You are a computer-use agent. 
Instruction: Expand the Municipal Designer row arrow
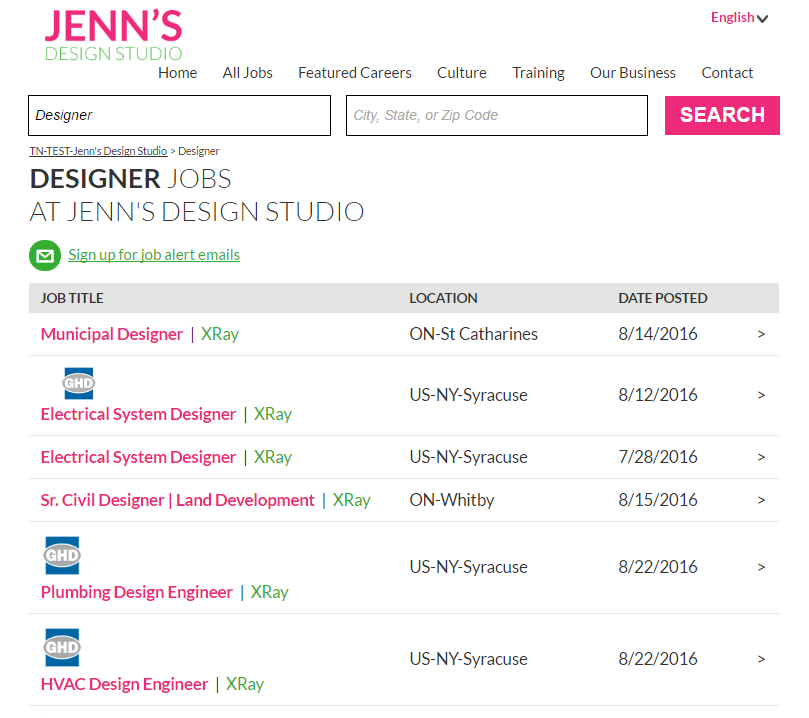point(761,334)
